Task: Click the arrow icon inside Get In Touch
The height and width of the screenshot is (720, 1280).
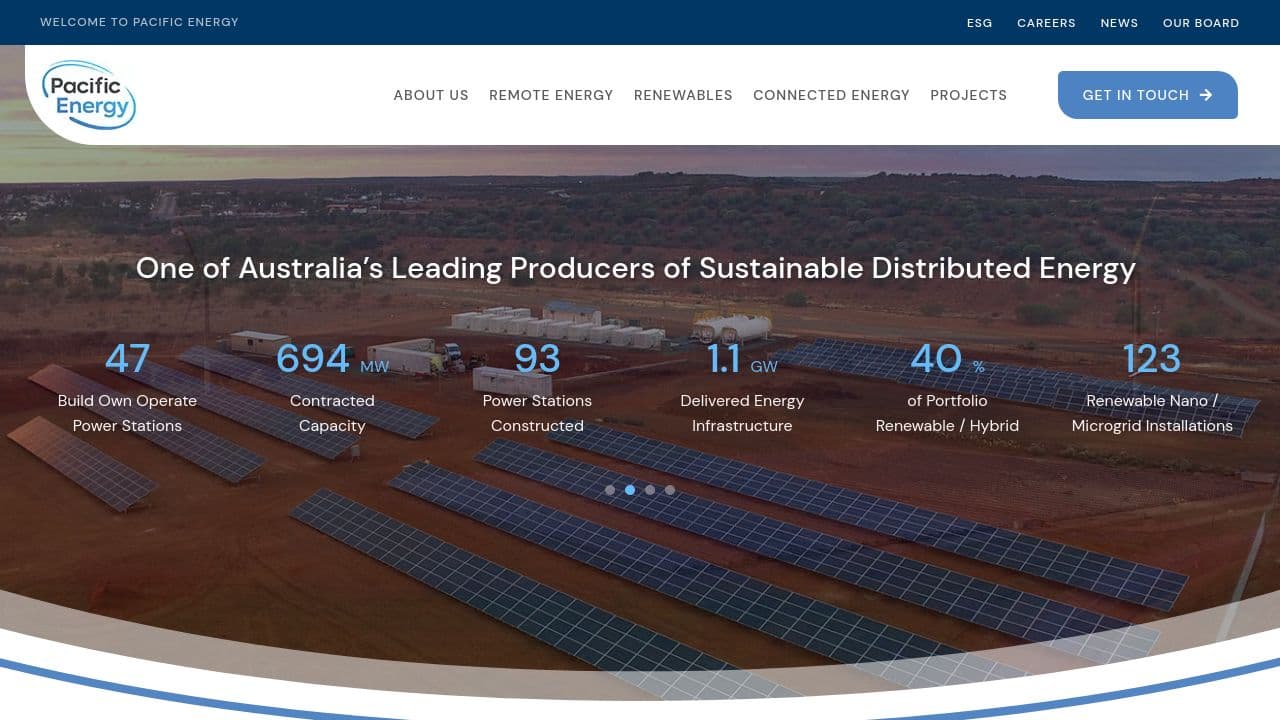Action: (1208, 95)
